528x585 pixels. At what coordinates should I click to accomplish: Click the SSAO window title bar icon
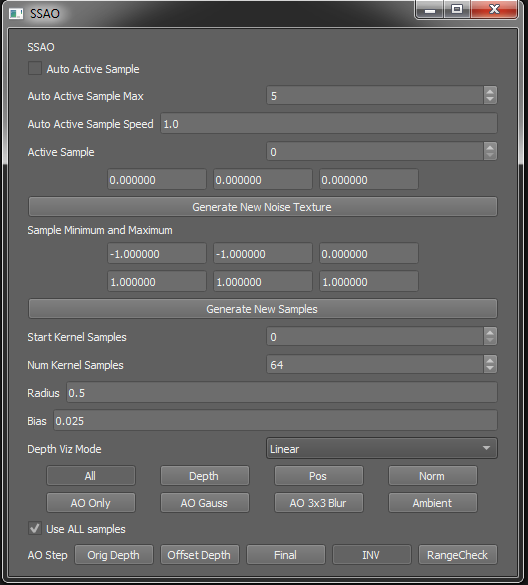pos(16,13)
